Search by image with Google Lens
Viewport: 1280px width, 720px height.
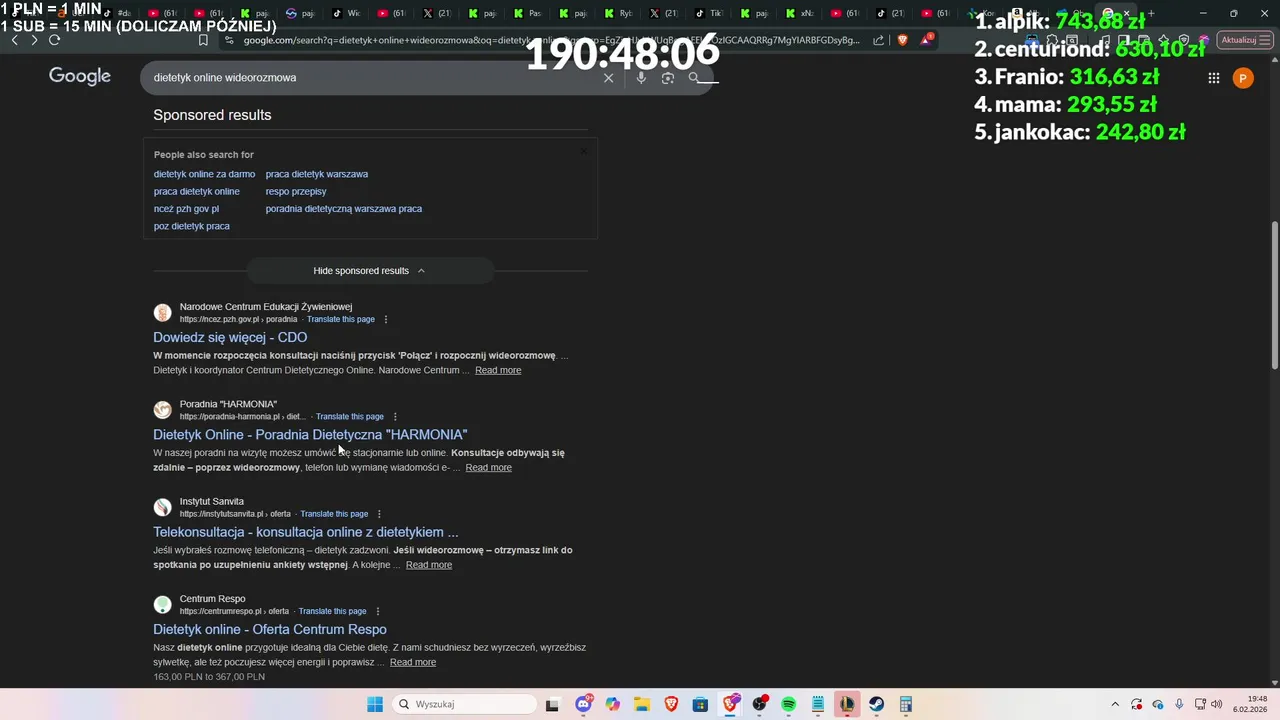tap(668, 78)
